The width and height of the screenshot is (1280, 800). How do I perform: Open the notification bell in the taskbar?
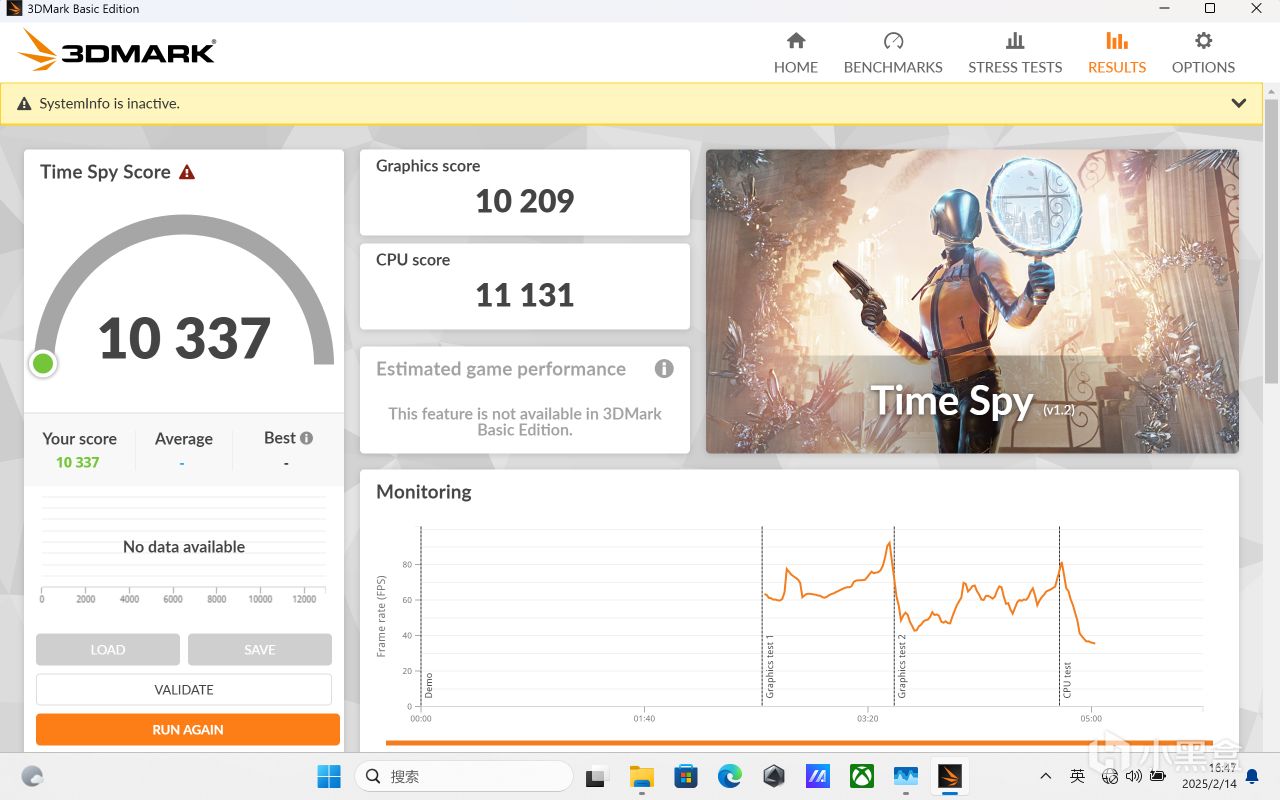1252,776
